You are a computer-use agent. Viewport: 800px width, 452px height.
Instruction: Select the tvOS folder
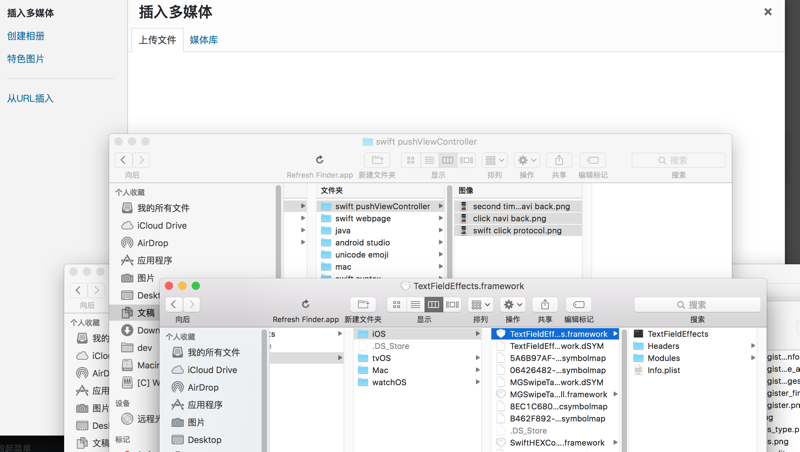point(418,358)
